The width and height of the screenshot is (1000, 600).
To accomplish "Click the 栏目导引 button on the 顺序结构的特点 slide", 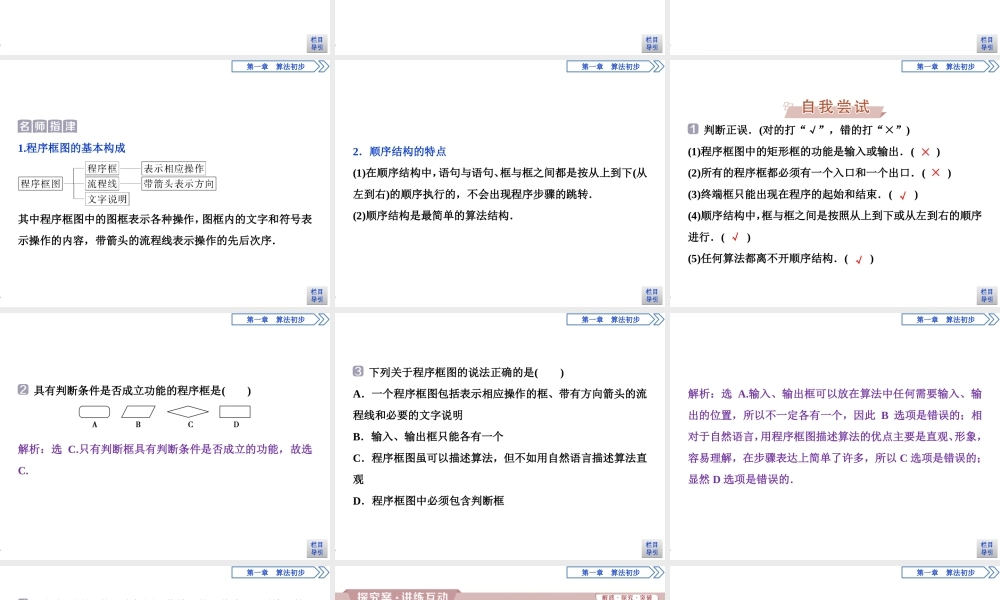I will click(x=651, y=295).
